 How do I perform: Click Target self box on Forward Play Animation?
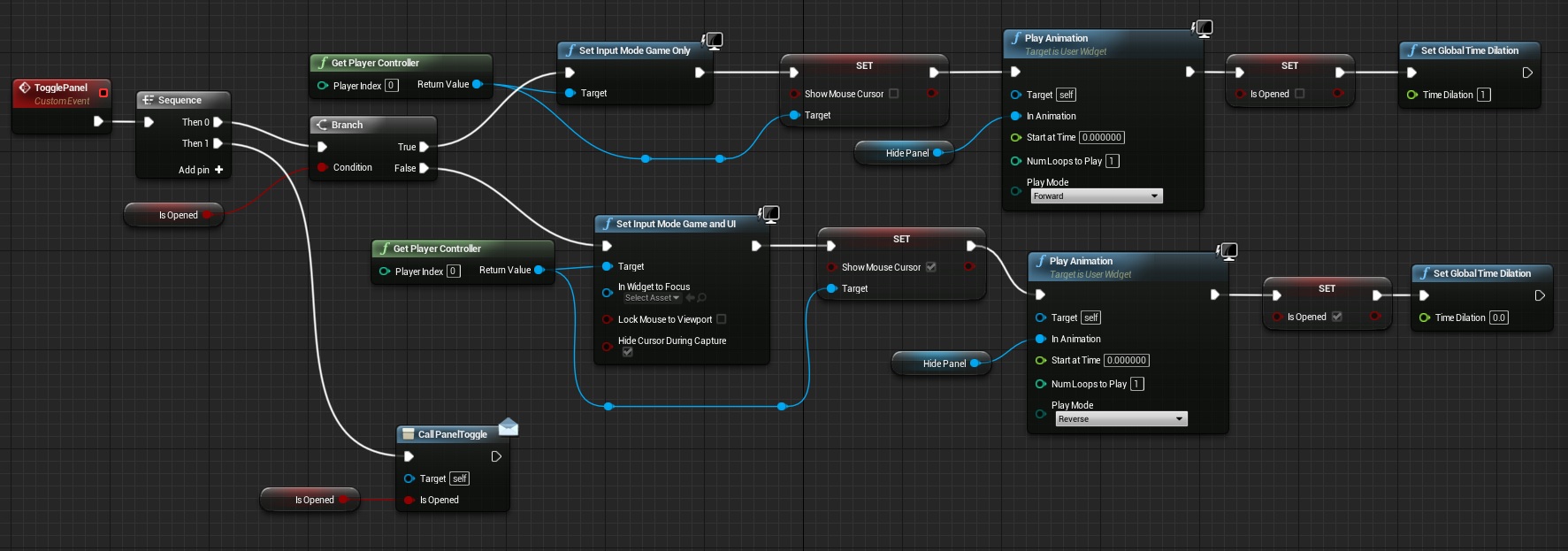click(x=1066, y=95)
